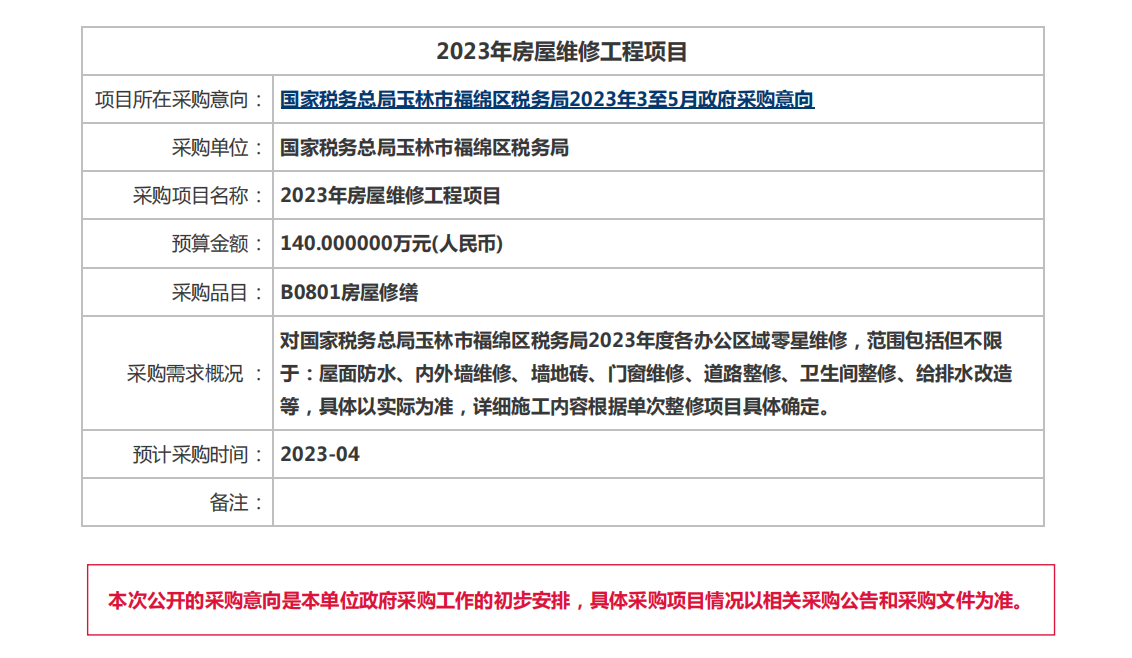This screenshot has width=1132, height=658.
Task: Click the category value B0801房屋修缮
Action: point(349,293)
